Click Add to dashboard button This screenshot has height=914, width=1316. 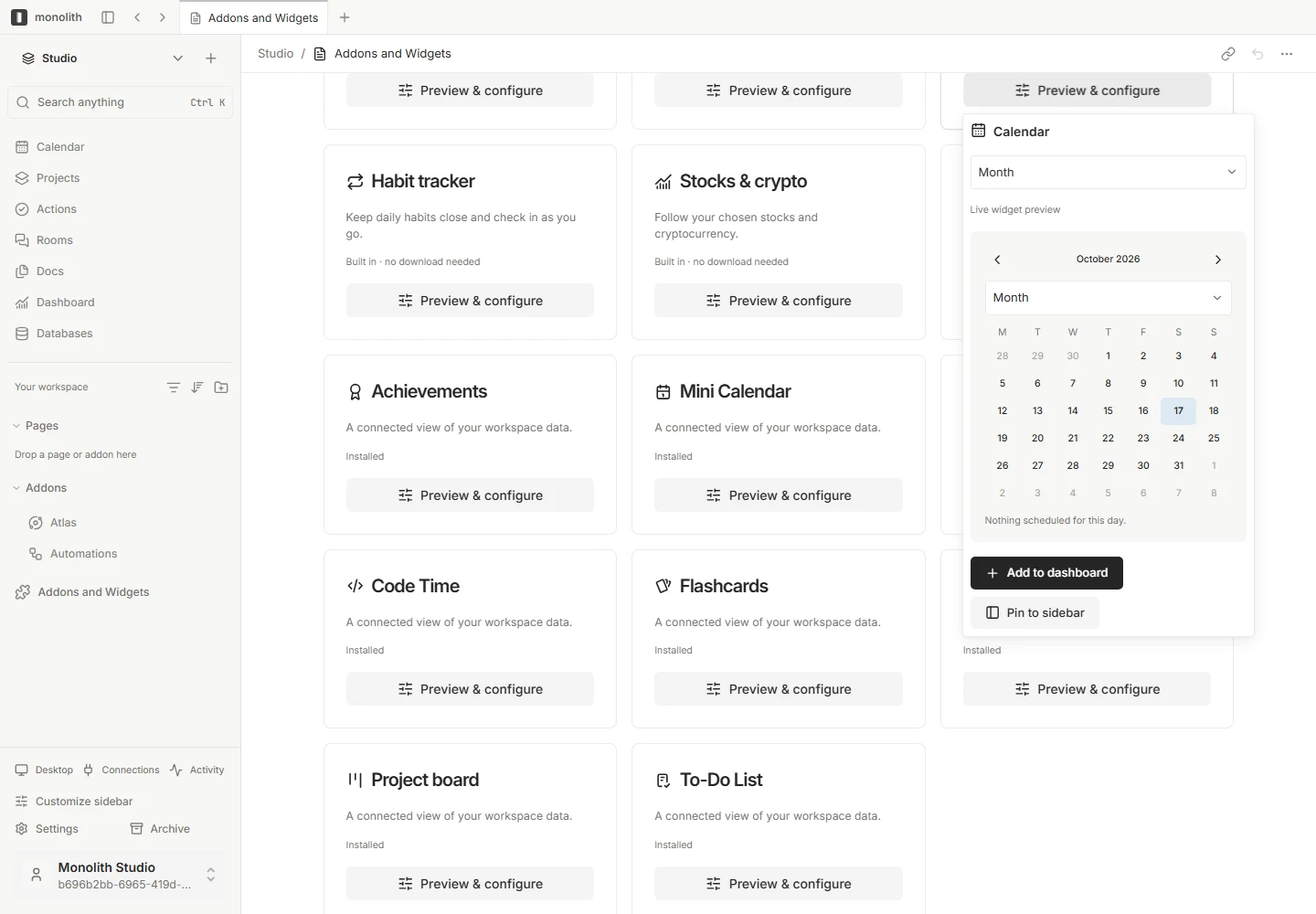pos(1046,573)
